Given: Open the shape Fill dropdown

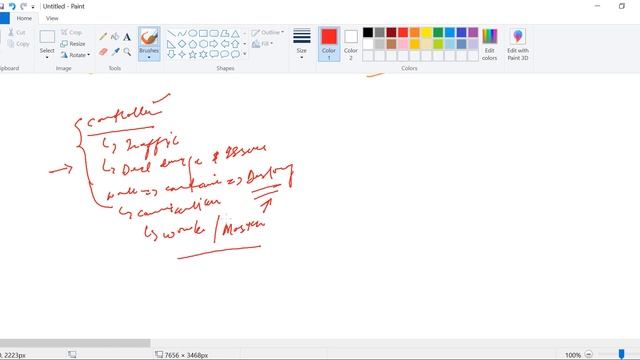Looking at the screenshot, I should (262, 44).
